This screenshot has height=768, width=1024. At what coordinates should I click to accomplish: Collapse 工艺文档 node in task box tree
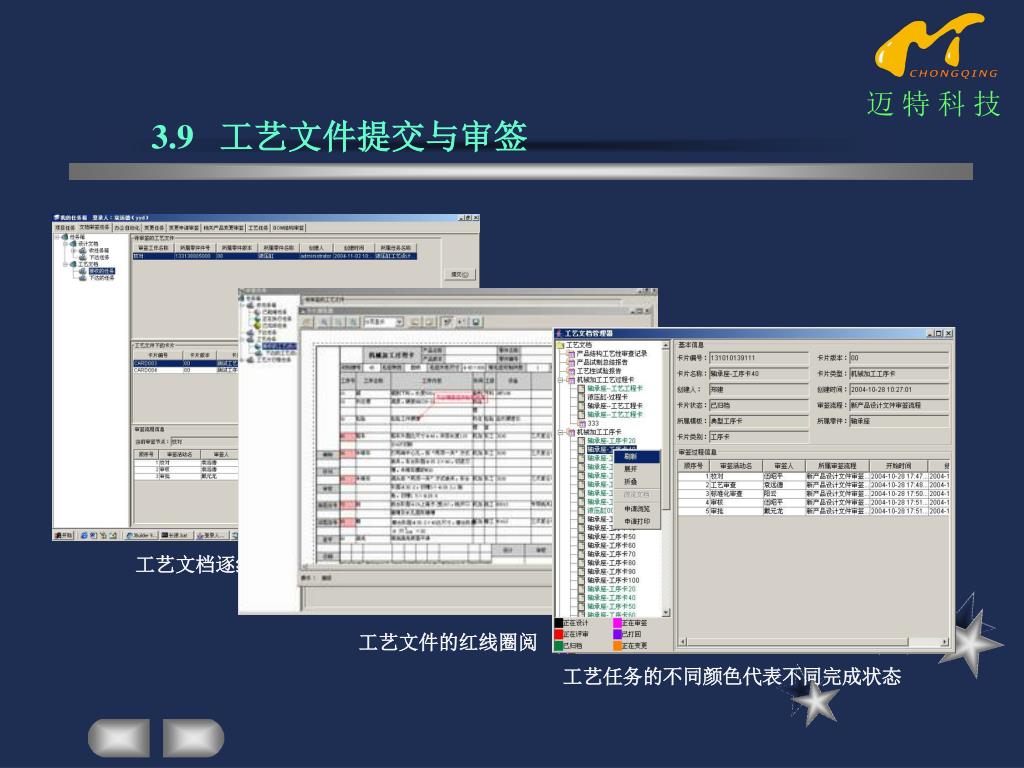pyautogui.click(x=65, y=264)
